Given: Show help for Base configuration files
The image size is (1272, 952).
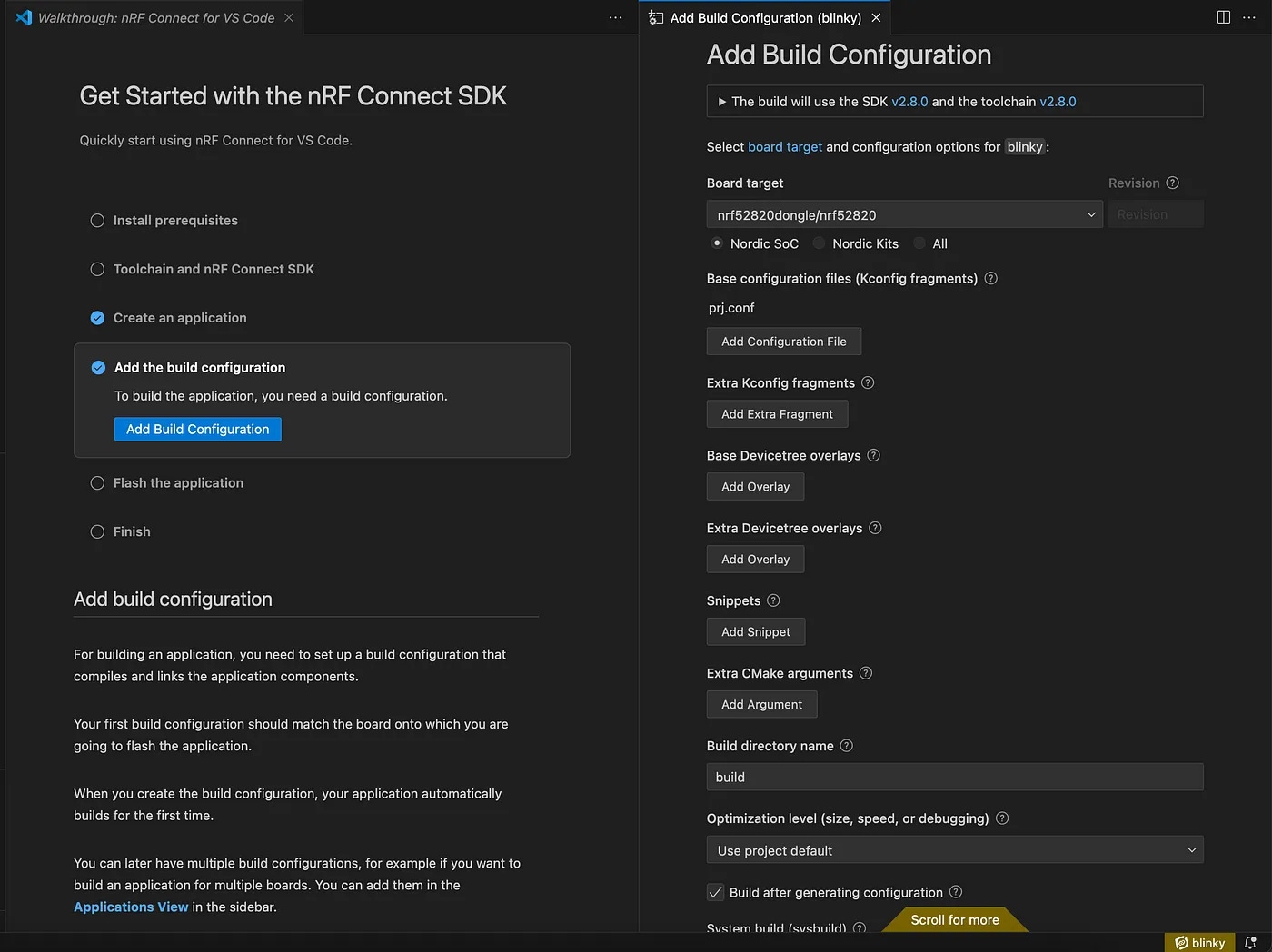Looking at the screenshot, I should [x=991, y=278].
